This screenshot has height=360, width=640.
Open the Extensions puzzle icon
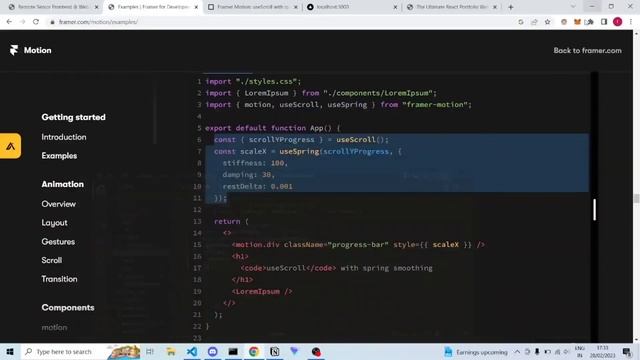click(x=589, y=22)
